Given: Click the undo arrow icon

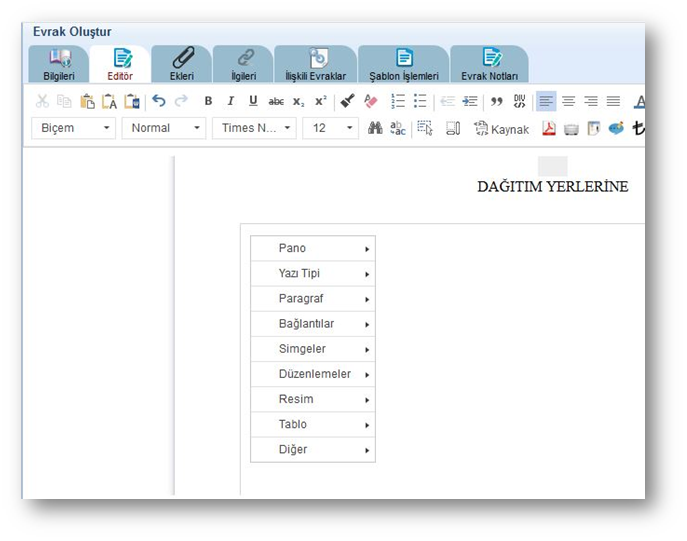Looking at the screenshot, I should point(159,101).
